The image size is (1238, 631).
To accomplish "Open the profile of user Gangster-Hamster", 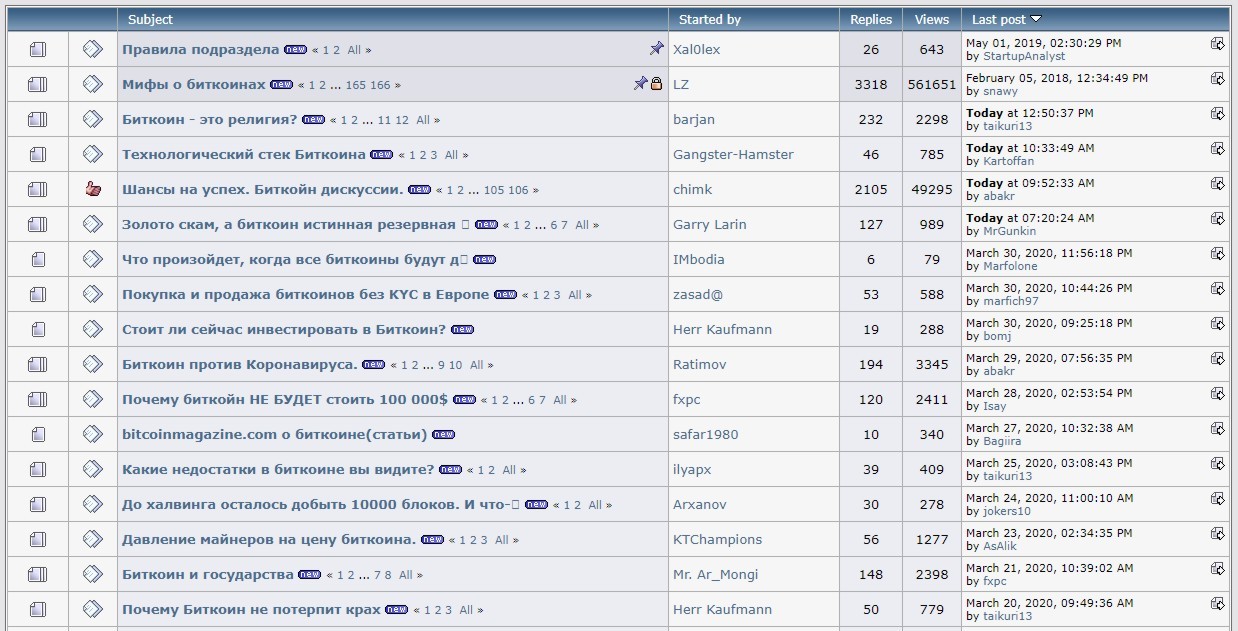I will (x=733, y=154).
